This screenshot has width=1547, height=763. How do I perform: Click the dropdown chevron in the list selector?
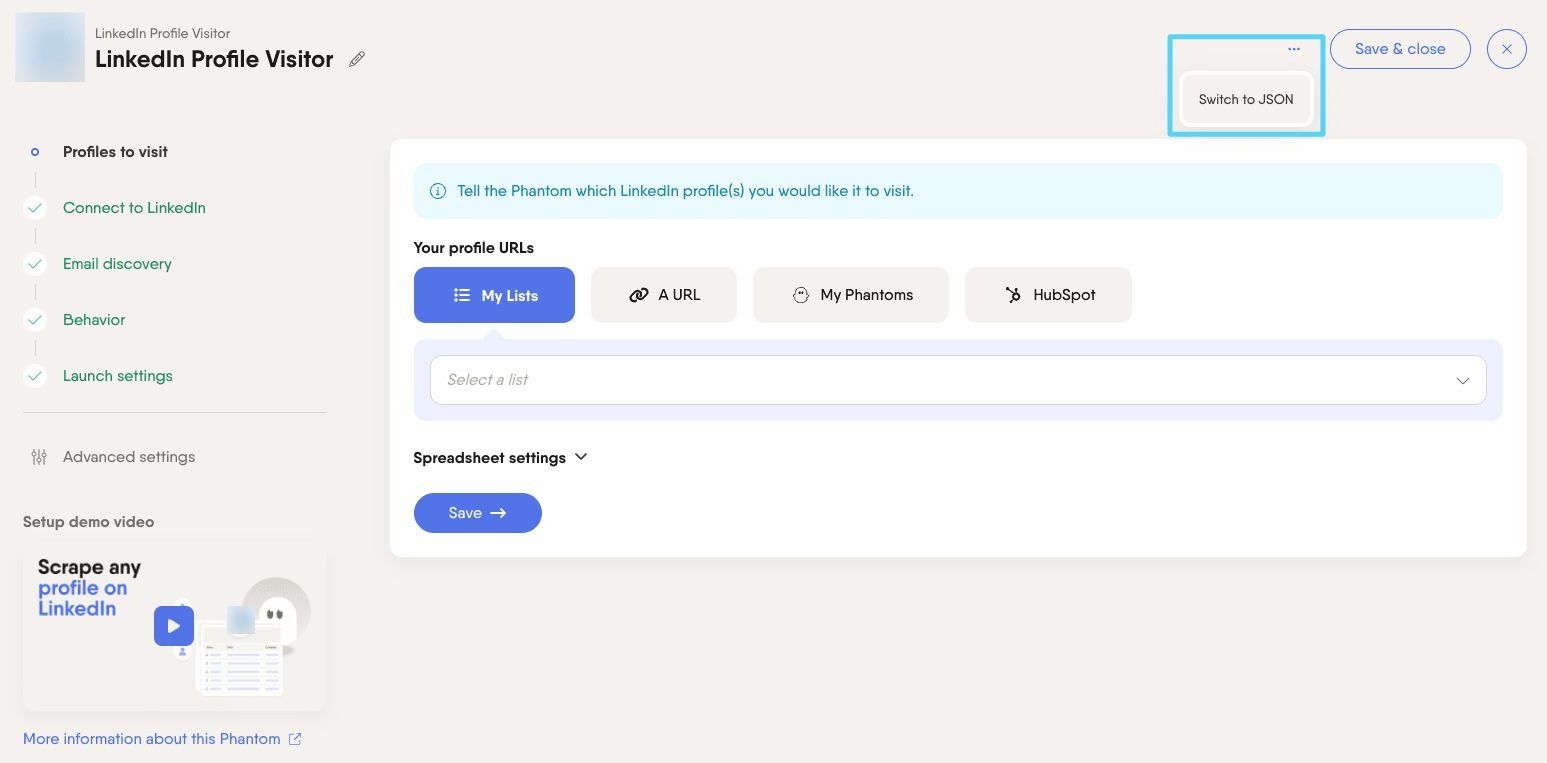tap(1463, 381)
